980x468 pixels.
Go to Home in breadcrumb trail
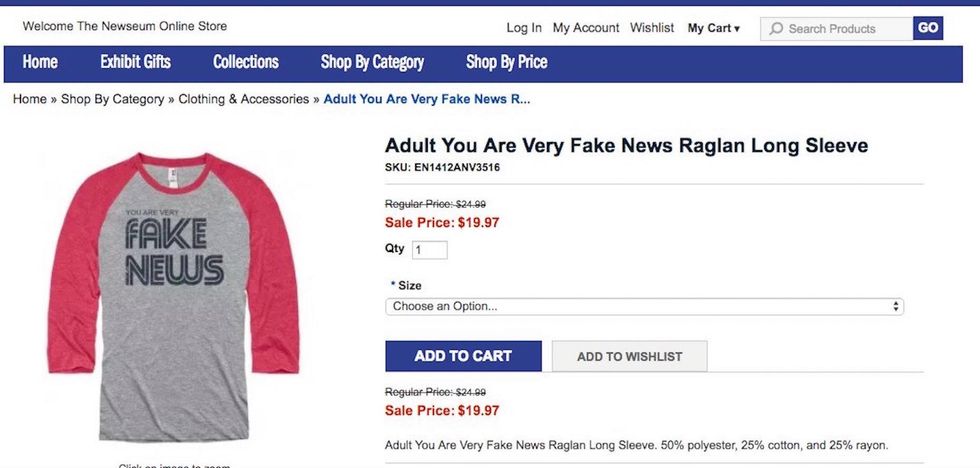[x=29, y=99]
